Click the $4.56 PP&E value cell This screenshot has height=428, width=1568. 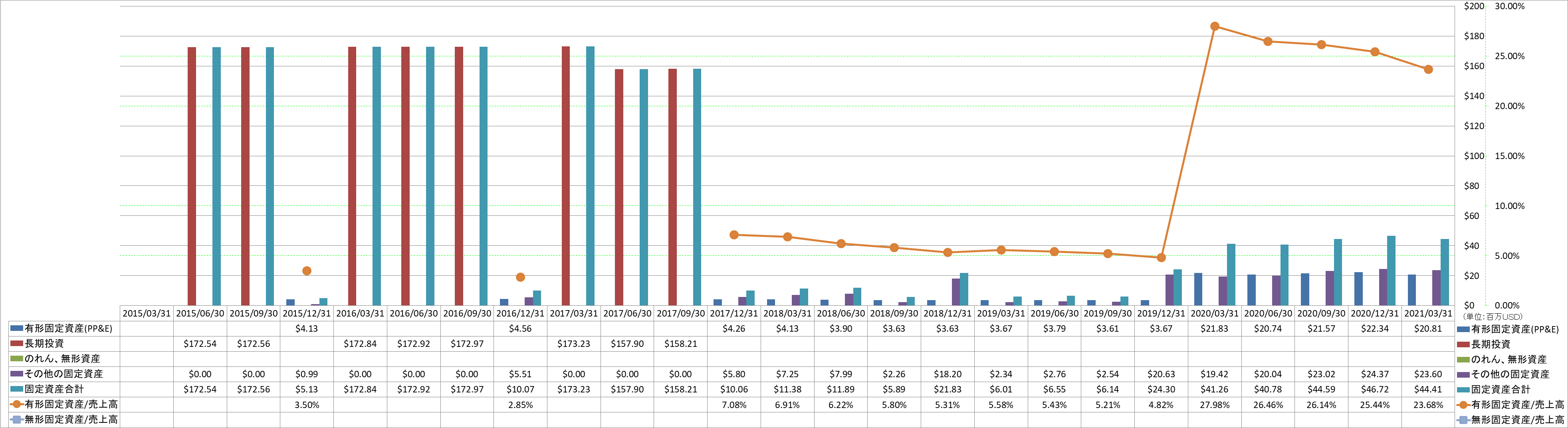pyautogui.click(x=520, y=328)
